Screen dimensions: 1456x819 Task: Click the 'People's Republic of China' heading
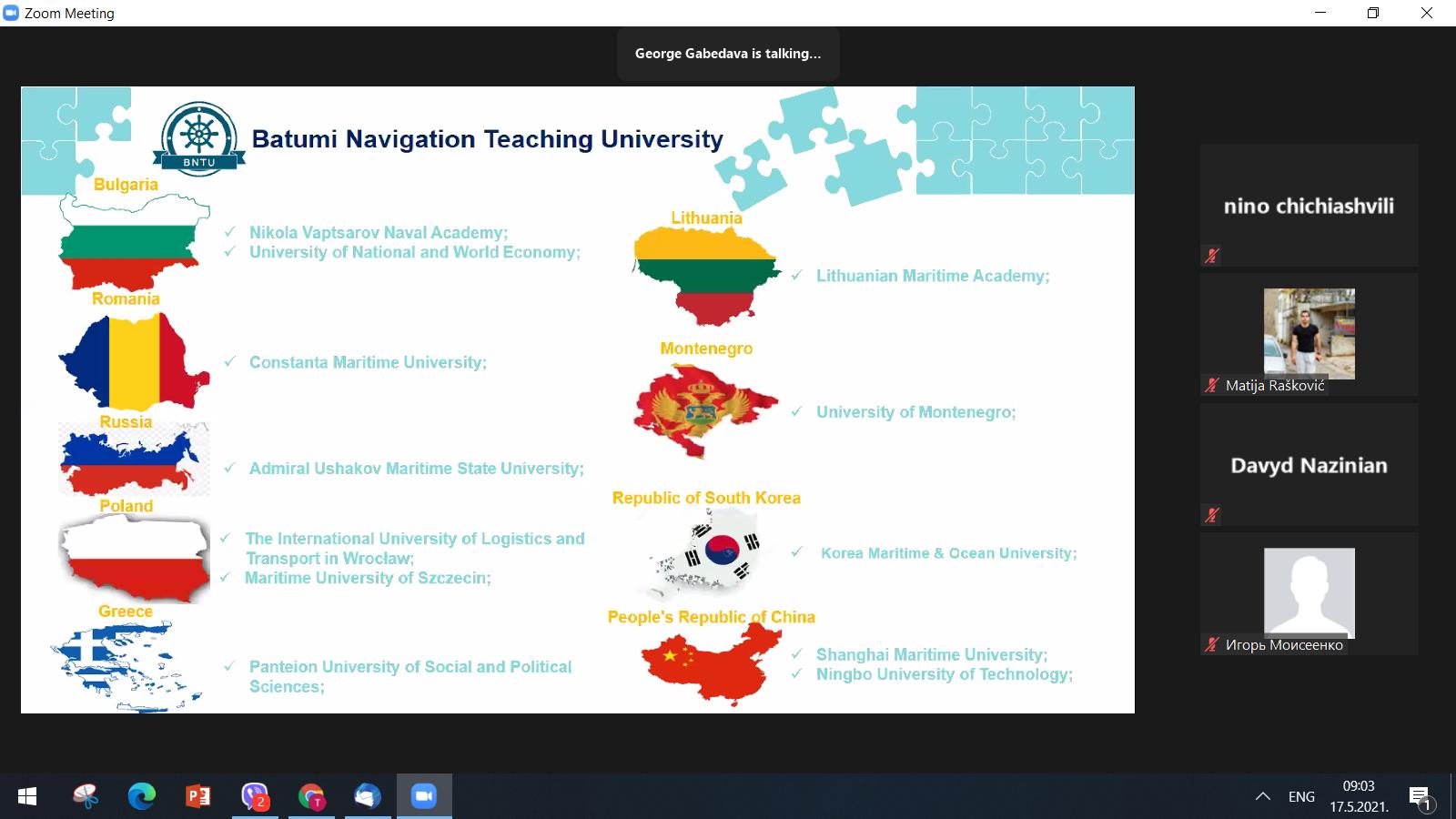[712, 617]
